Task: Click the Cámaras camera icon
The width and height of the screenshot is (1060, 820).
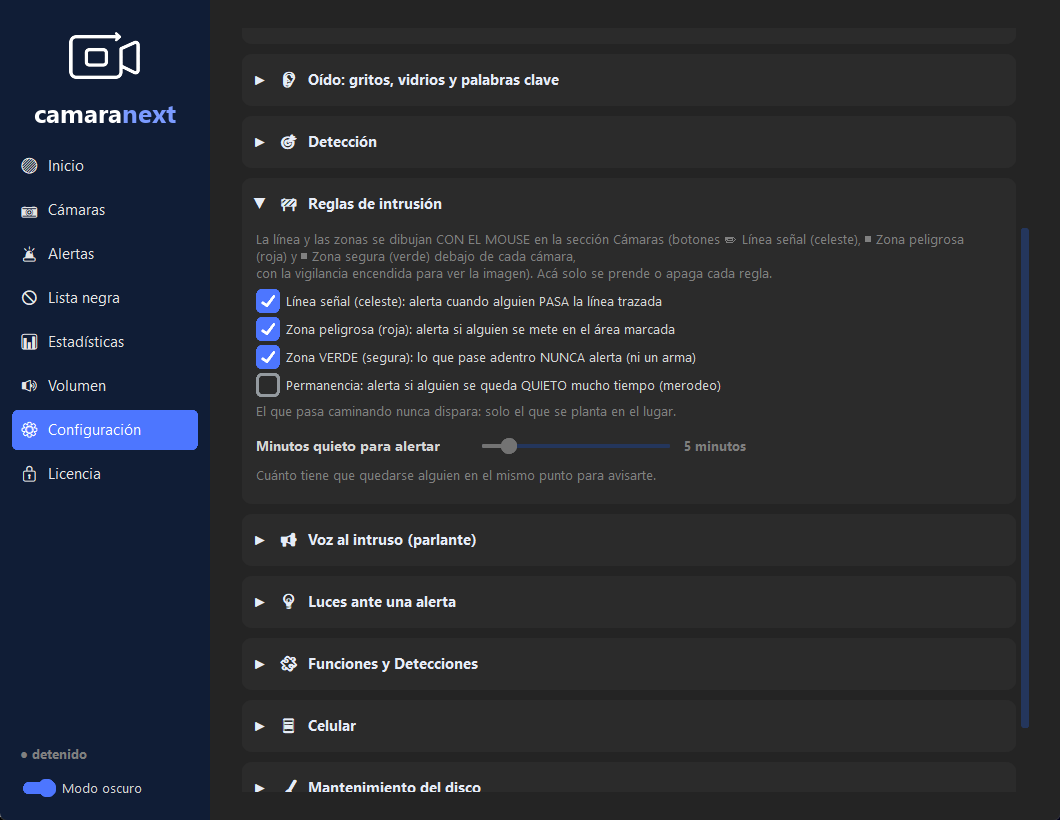Action: tap(29, 210)
